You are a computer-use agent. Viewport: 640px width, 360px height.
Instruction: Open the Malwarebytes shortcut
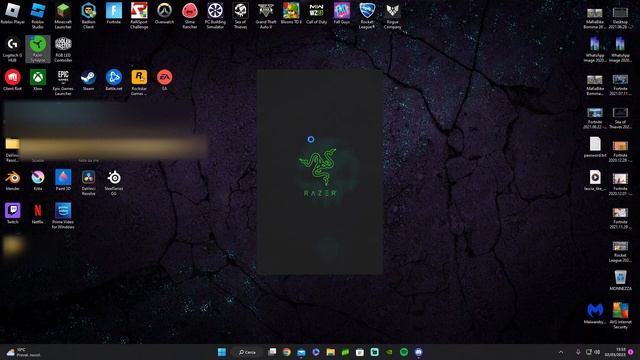pos(595,313)
